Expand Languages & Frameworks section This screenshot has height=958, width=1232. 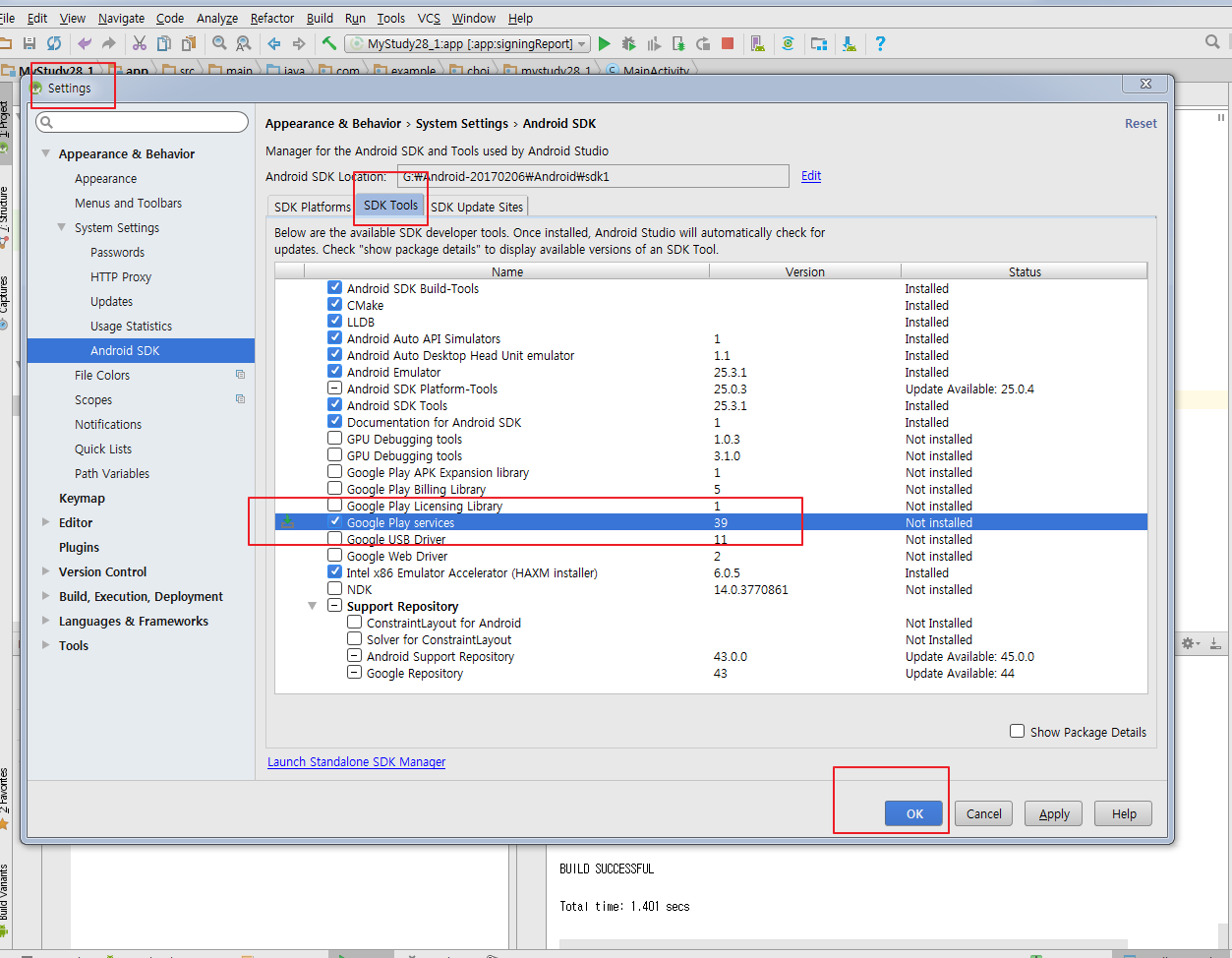tap(45, 621)
